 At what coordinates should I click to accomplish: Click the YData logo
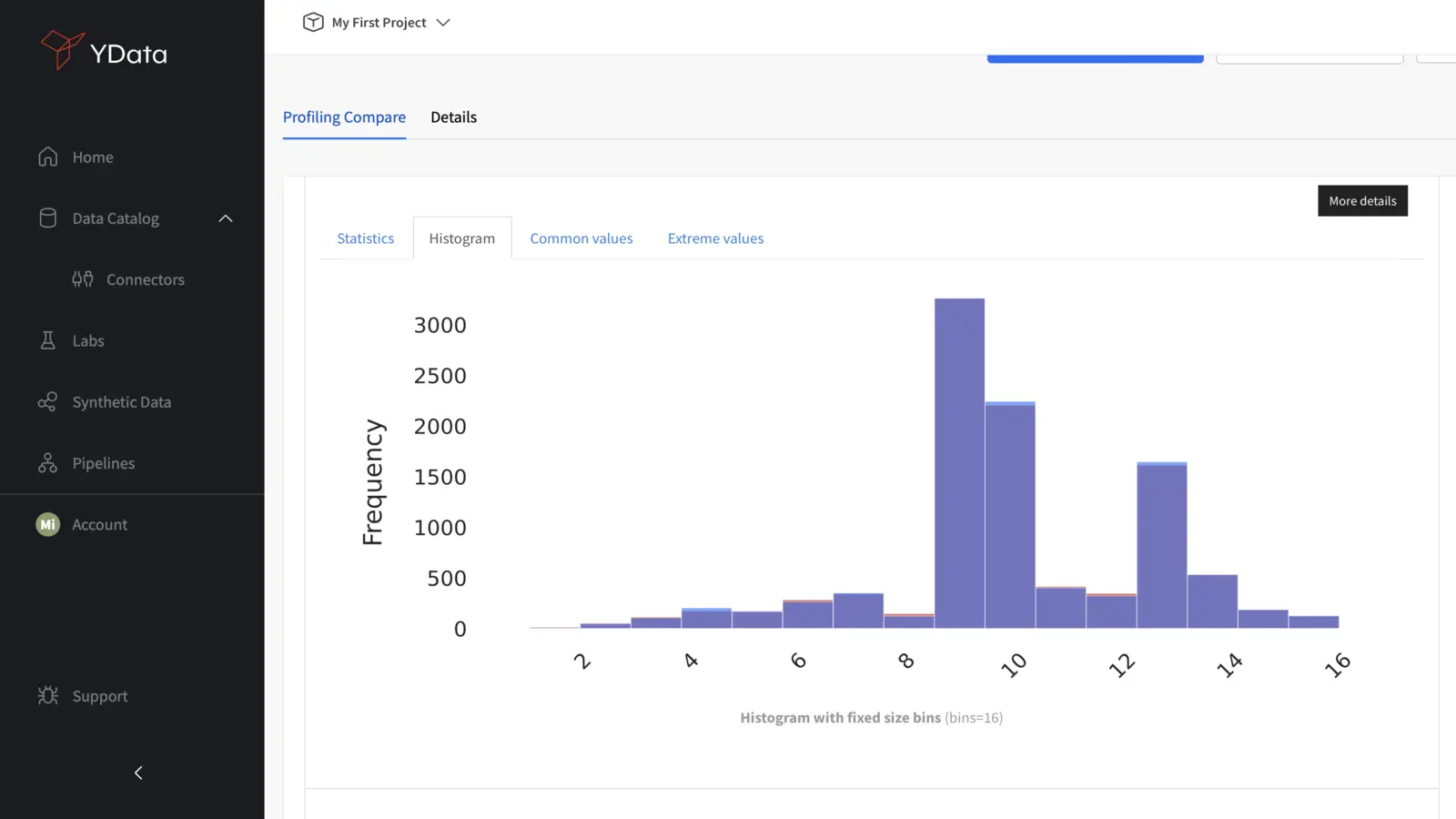tap(104, 52)
